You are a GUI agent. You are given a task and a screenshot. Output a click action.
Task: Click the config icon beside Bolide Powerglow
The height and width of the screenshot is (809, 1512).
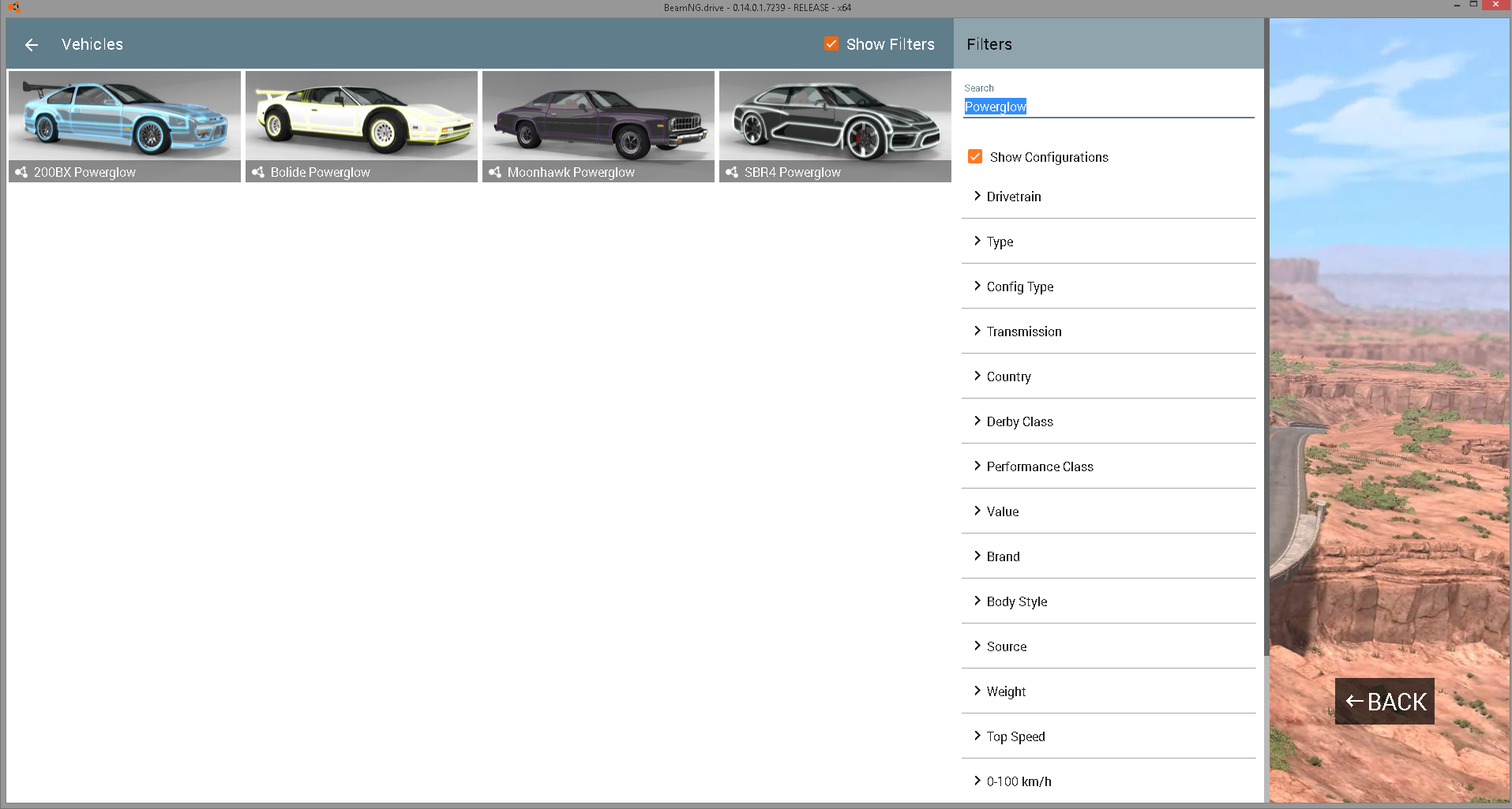(x=258, y=172)
